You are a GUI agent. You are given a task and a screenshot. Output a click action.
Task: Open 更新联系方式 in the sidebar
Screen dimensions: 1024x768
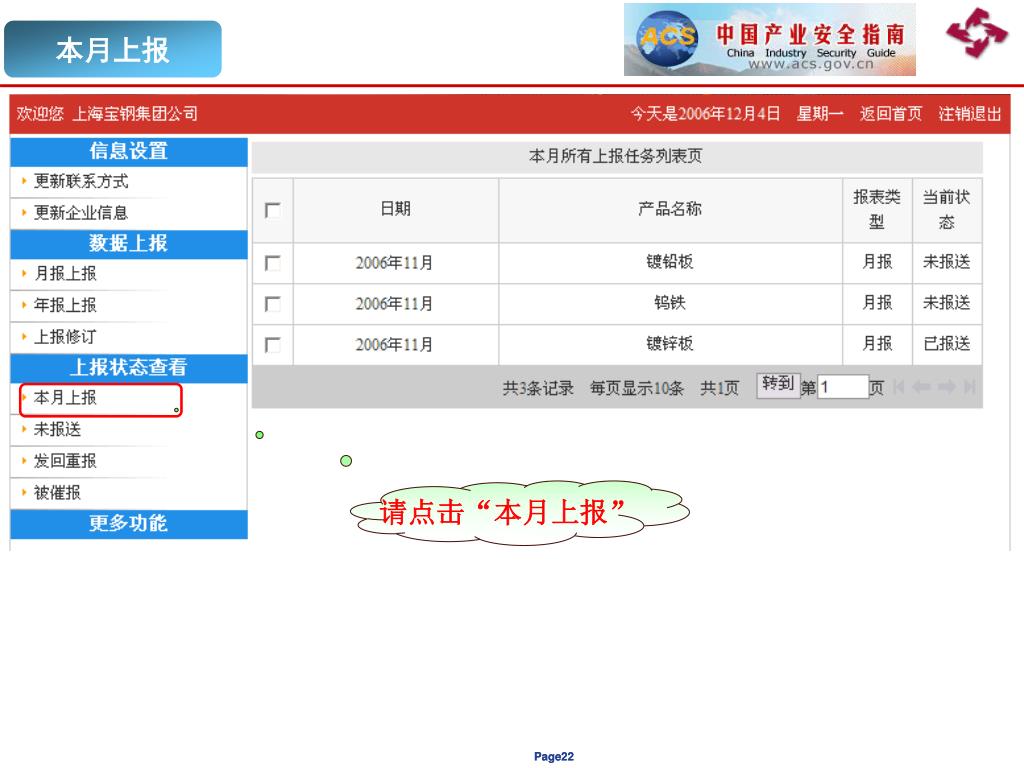(81, 181)
